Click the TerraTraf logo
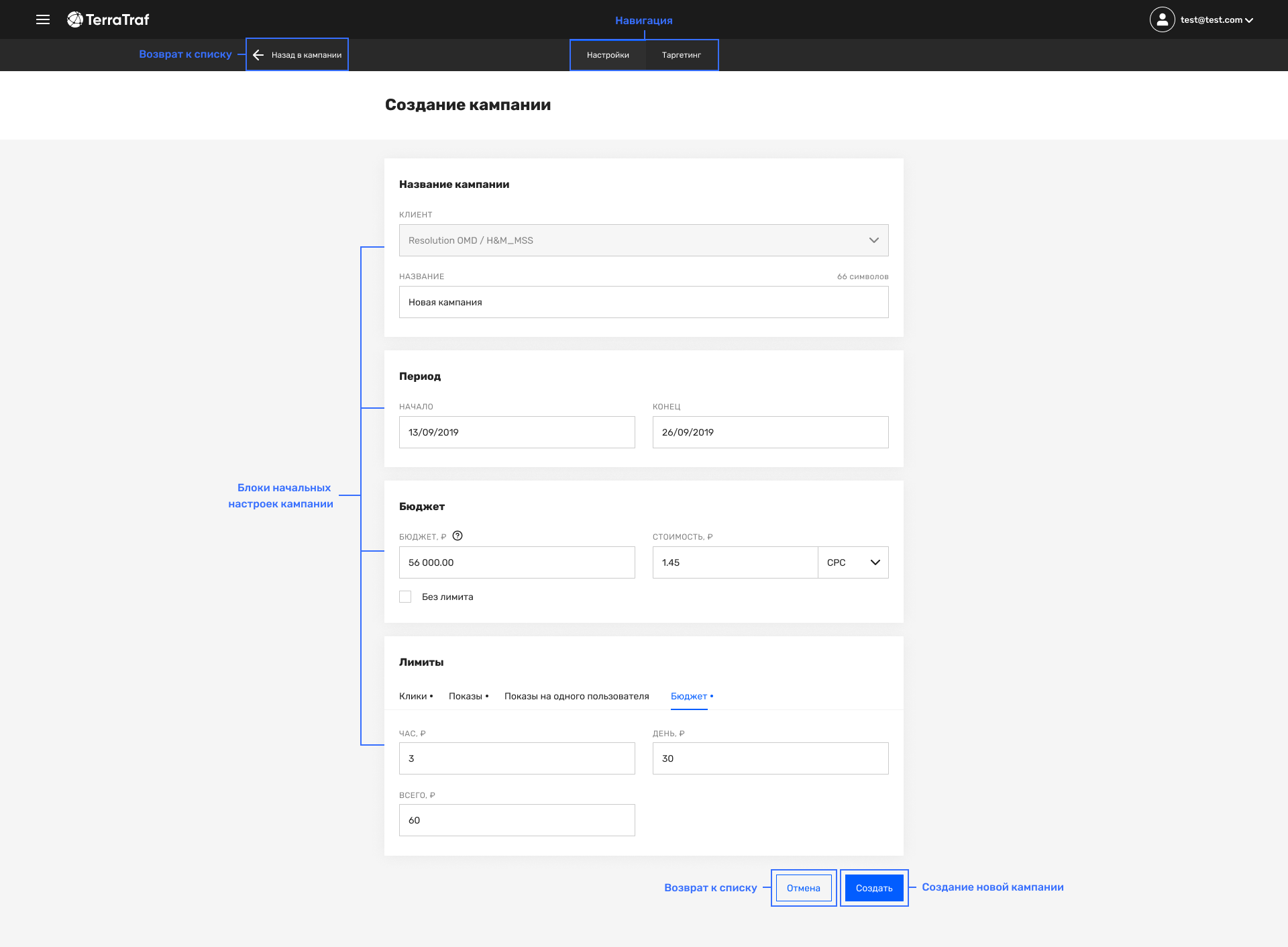This screenshot has width=1288, height=947. click(108, 19)
